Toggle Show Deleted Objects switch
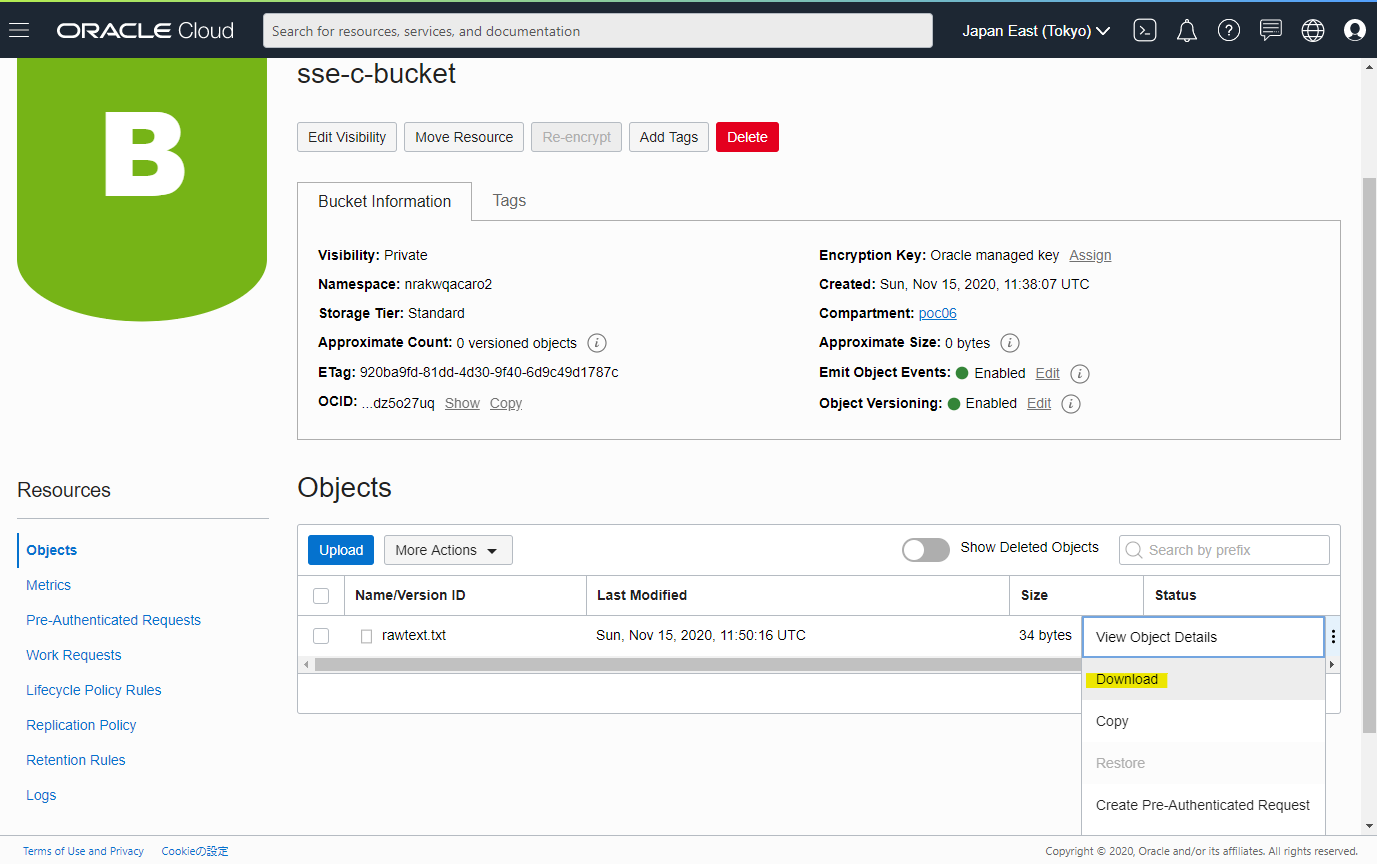This screenshot has height=864, width=1377. tap(926, 549)
